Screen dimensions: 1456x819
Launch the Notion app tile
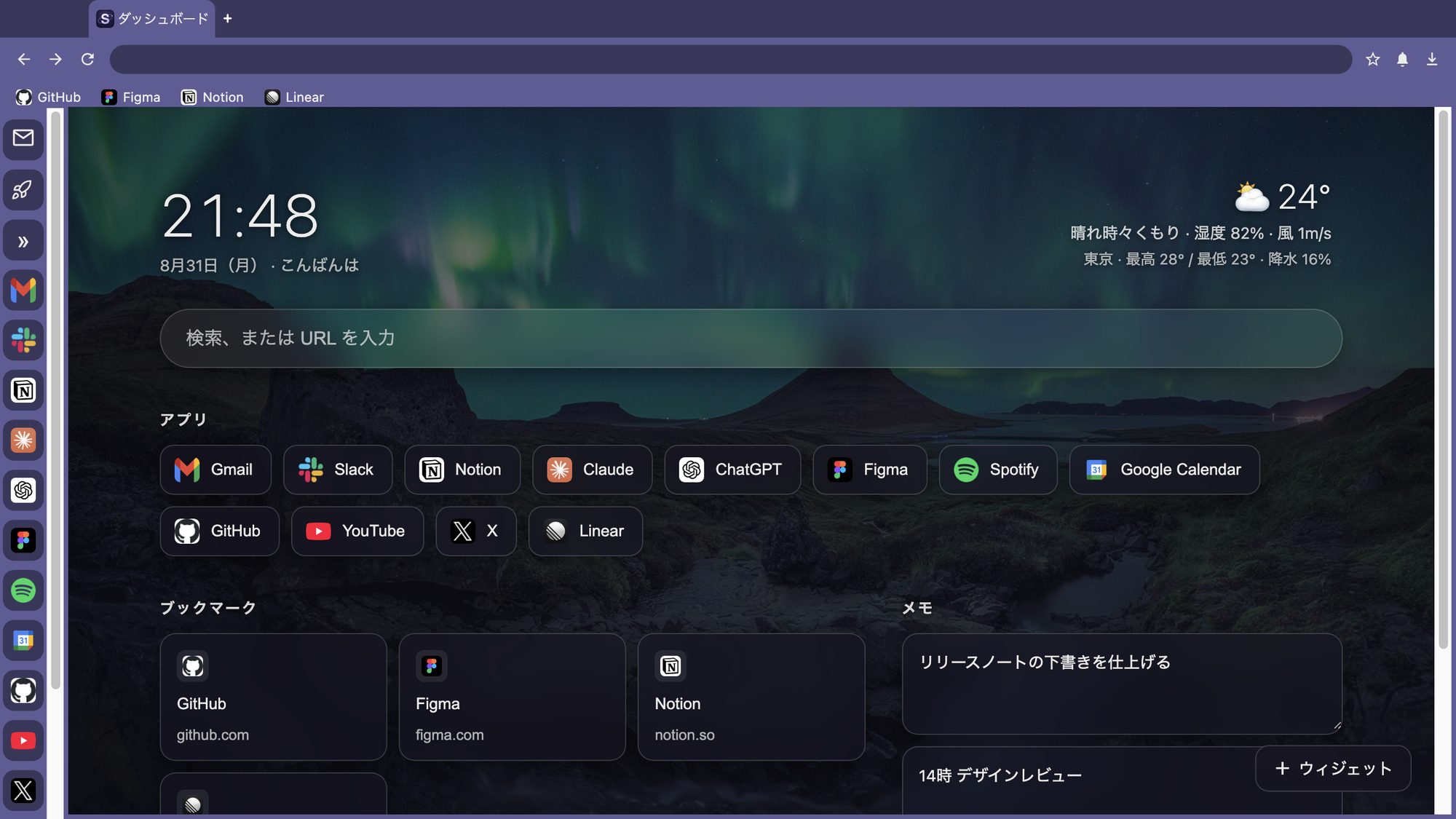tap(462, 470)
